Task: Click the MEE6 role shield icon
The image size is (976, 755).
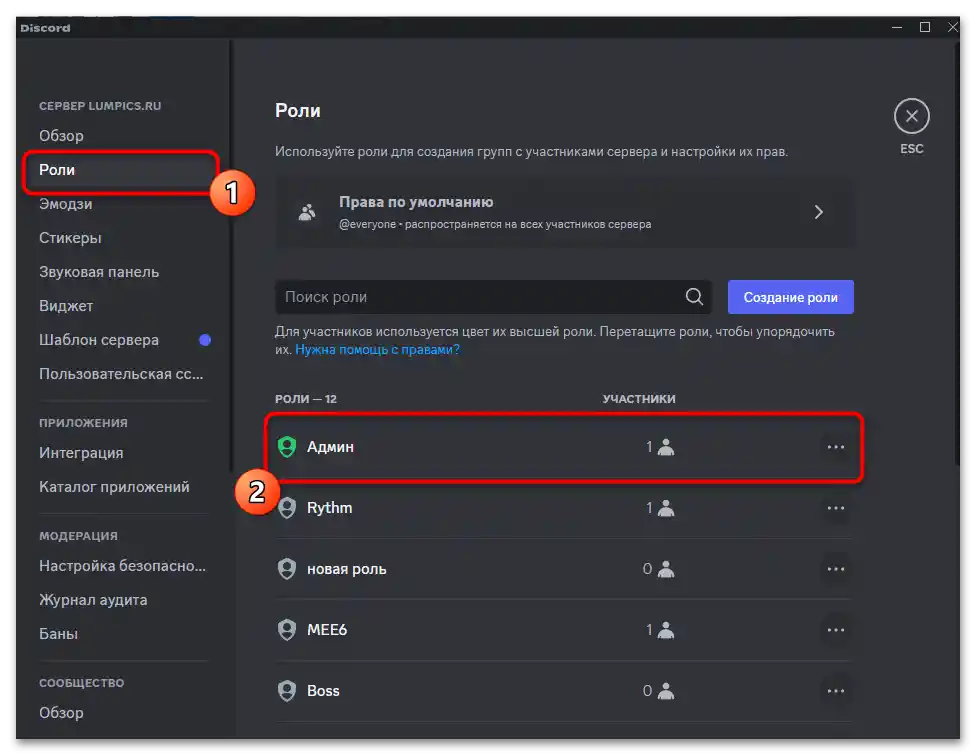Action: (287, 630)
